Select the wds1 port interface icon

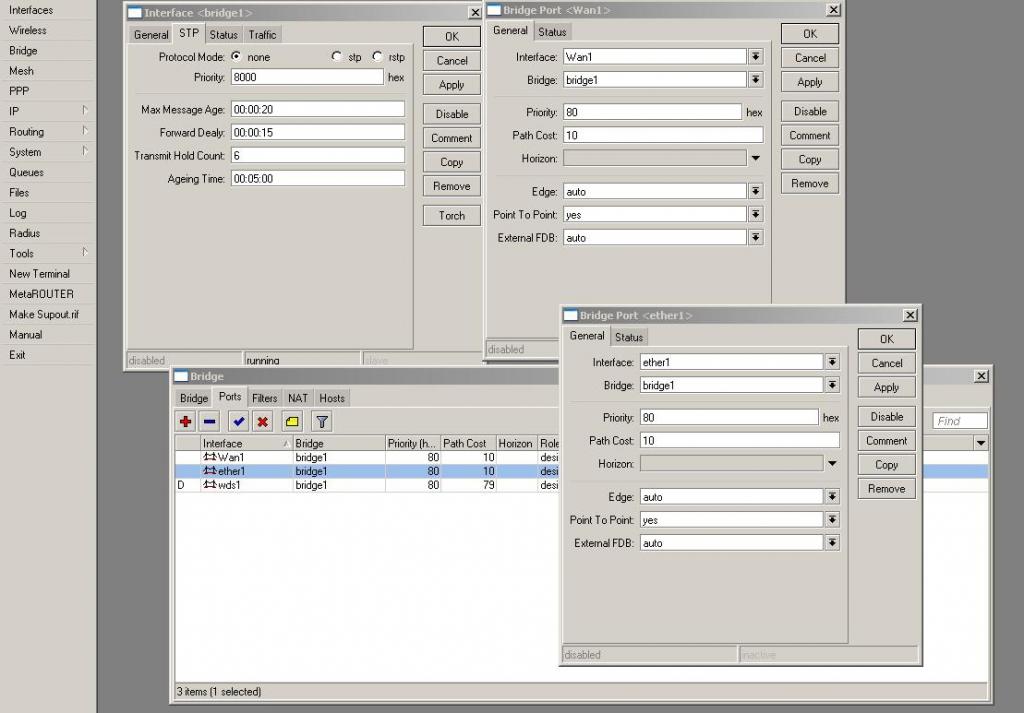pos(210,485)
